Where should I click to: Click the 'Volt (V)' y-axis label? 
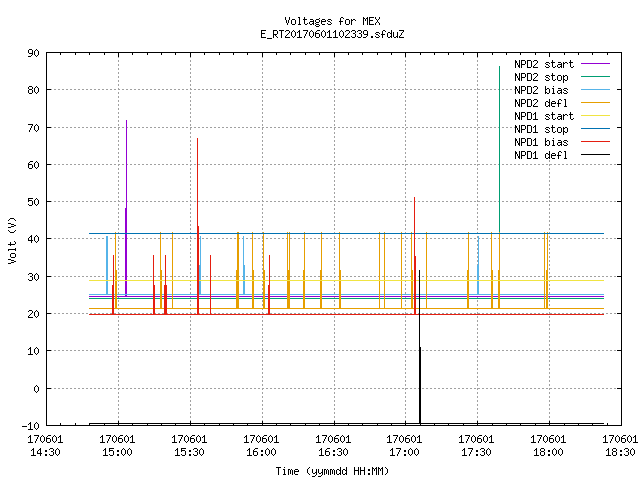pos(12,240)
